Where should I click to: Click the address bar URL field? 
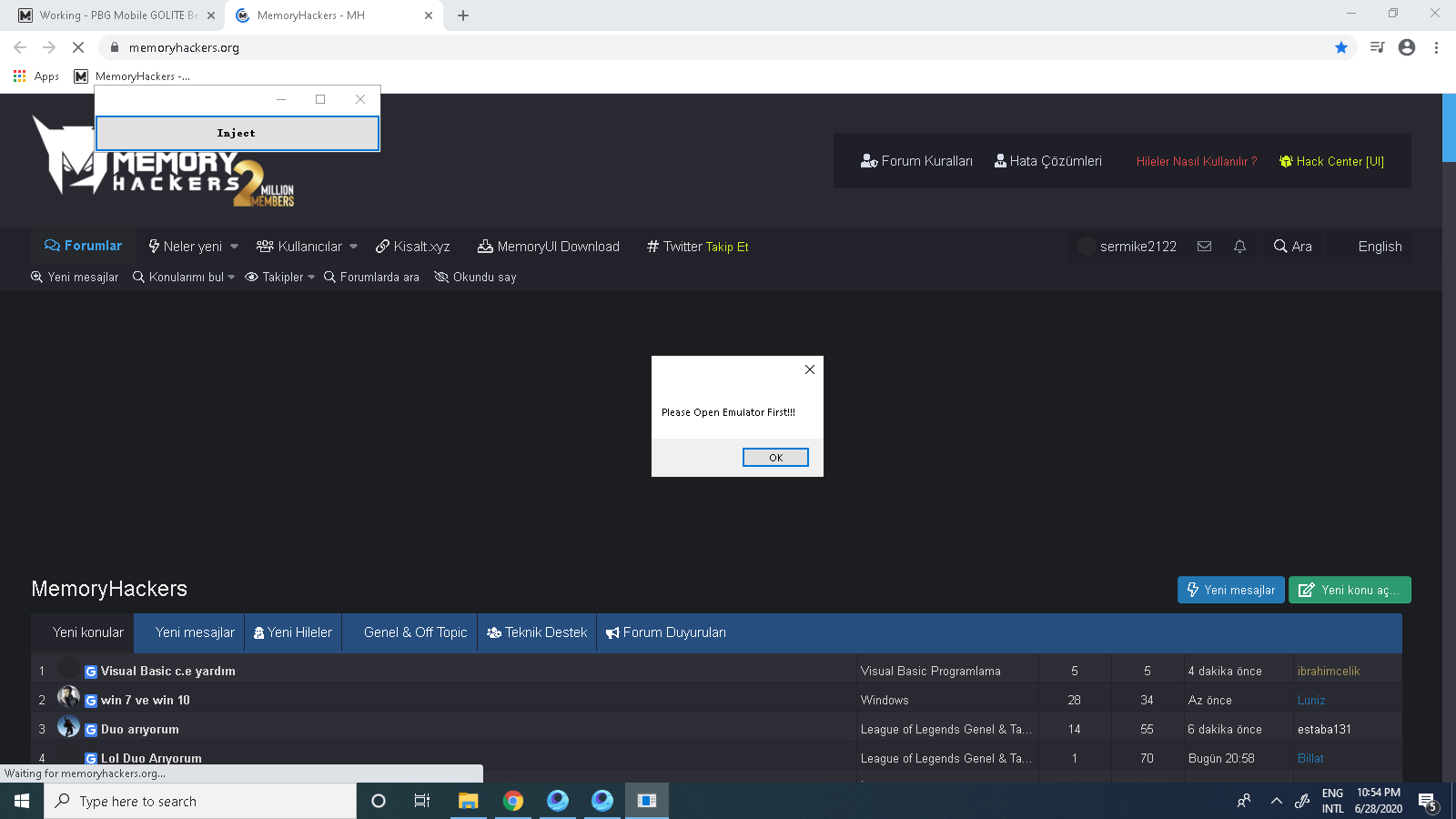click(x=719, y=47)
